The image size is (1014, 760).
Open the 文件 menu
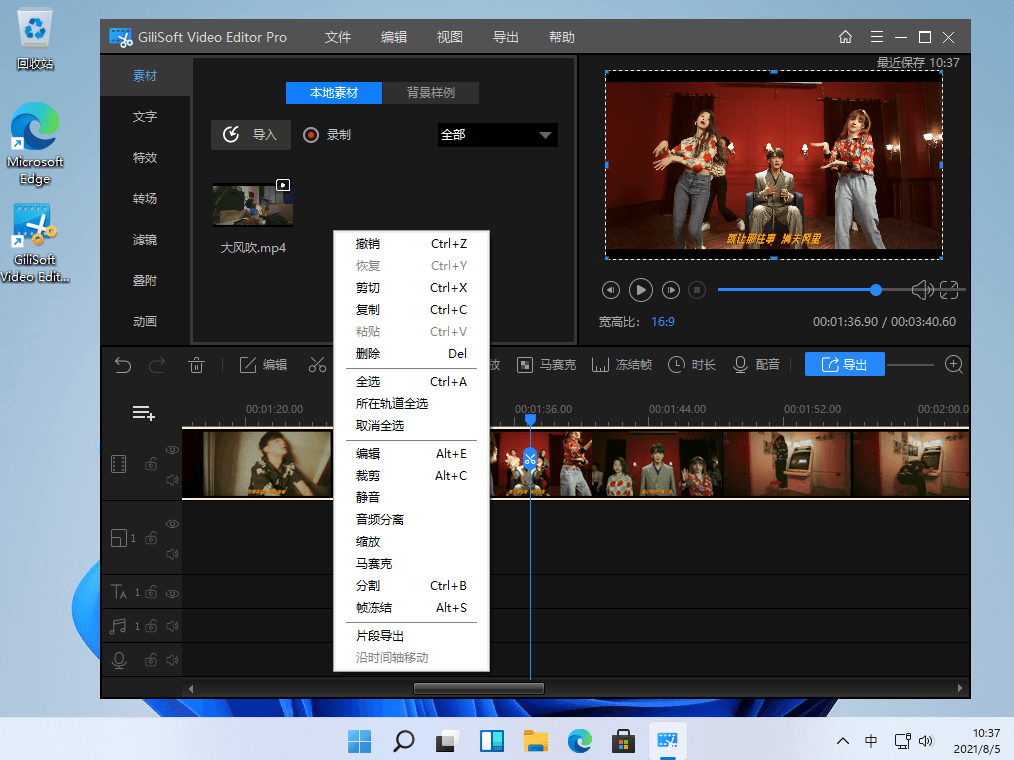[338, 37]
